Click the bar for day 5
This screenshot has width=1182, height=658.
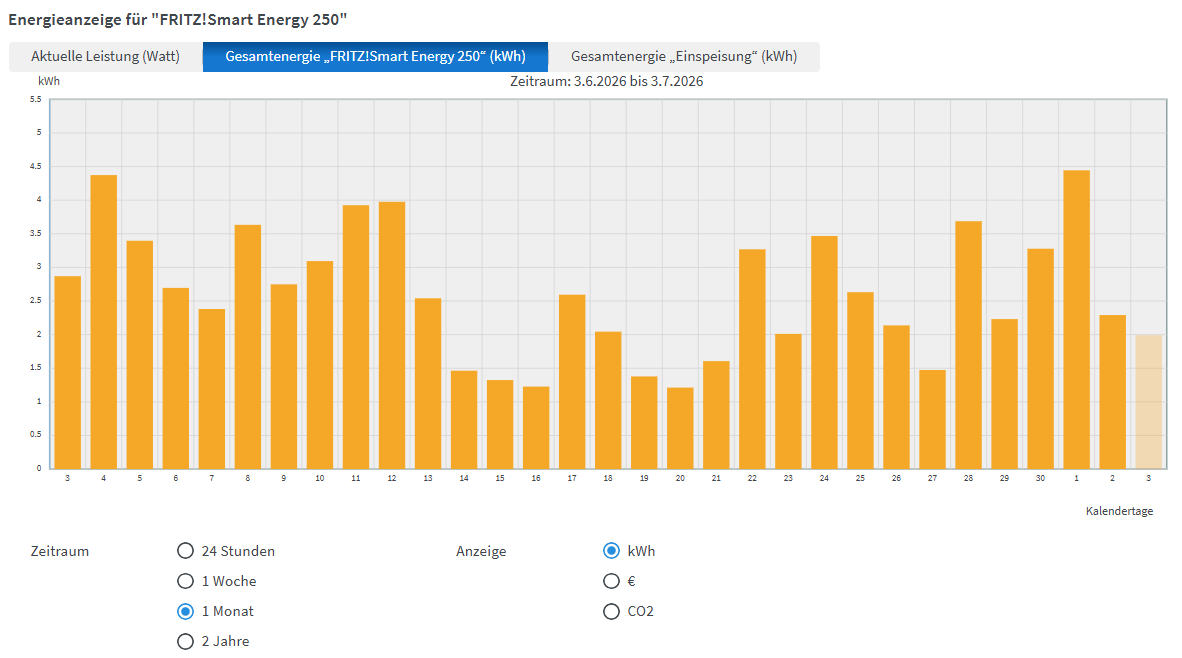(139, 355)
